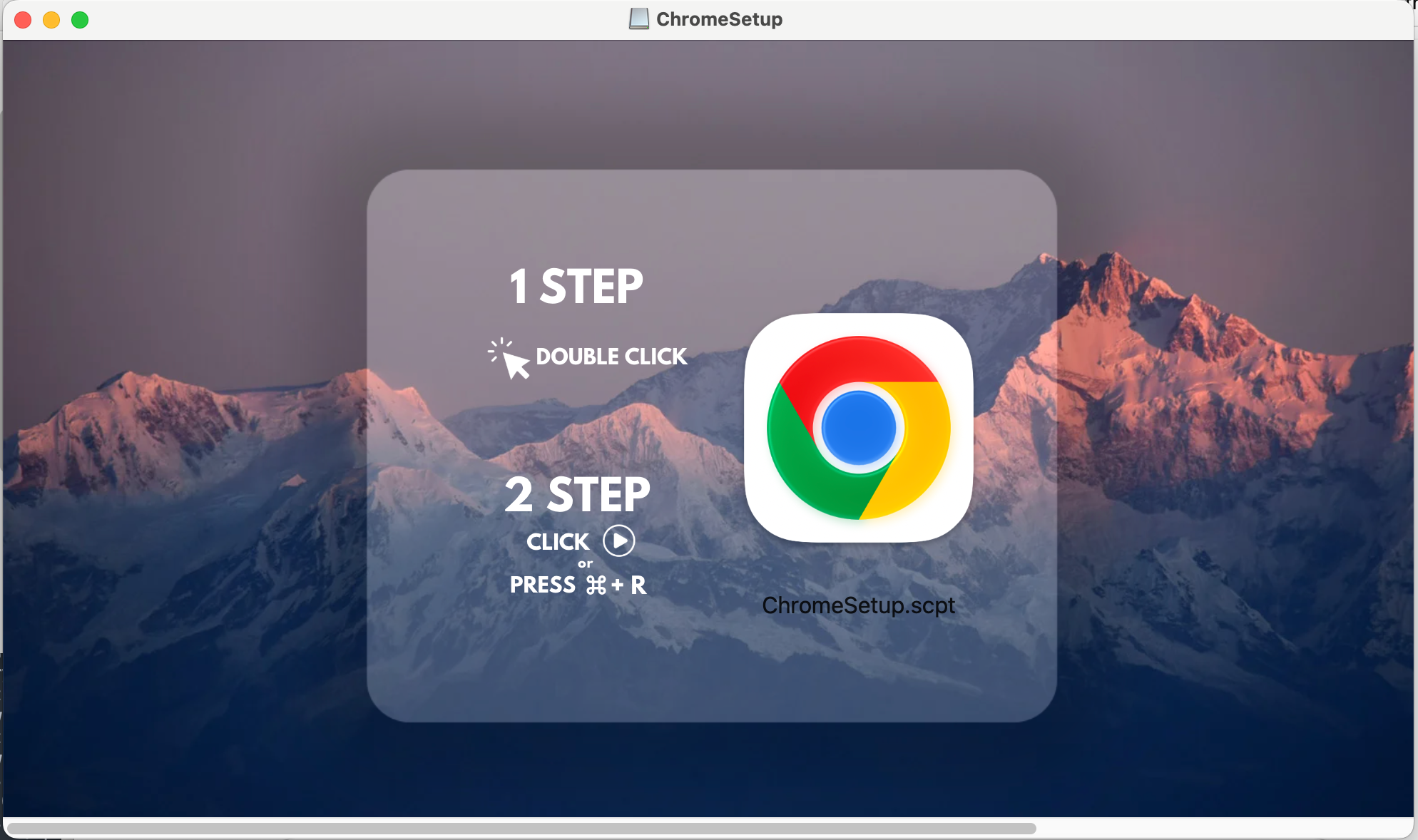Screen dimensions: 1418x840
Task: Click the disk volume icon in title bar
Action: [638, 19]
